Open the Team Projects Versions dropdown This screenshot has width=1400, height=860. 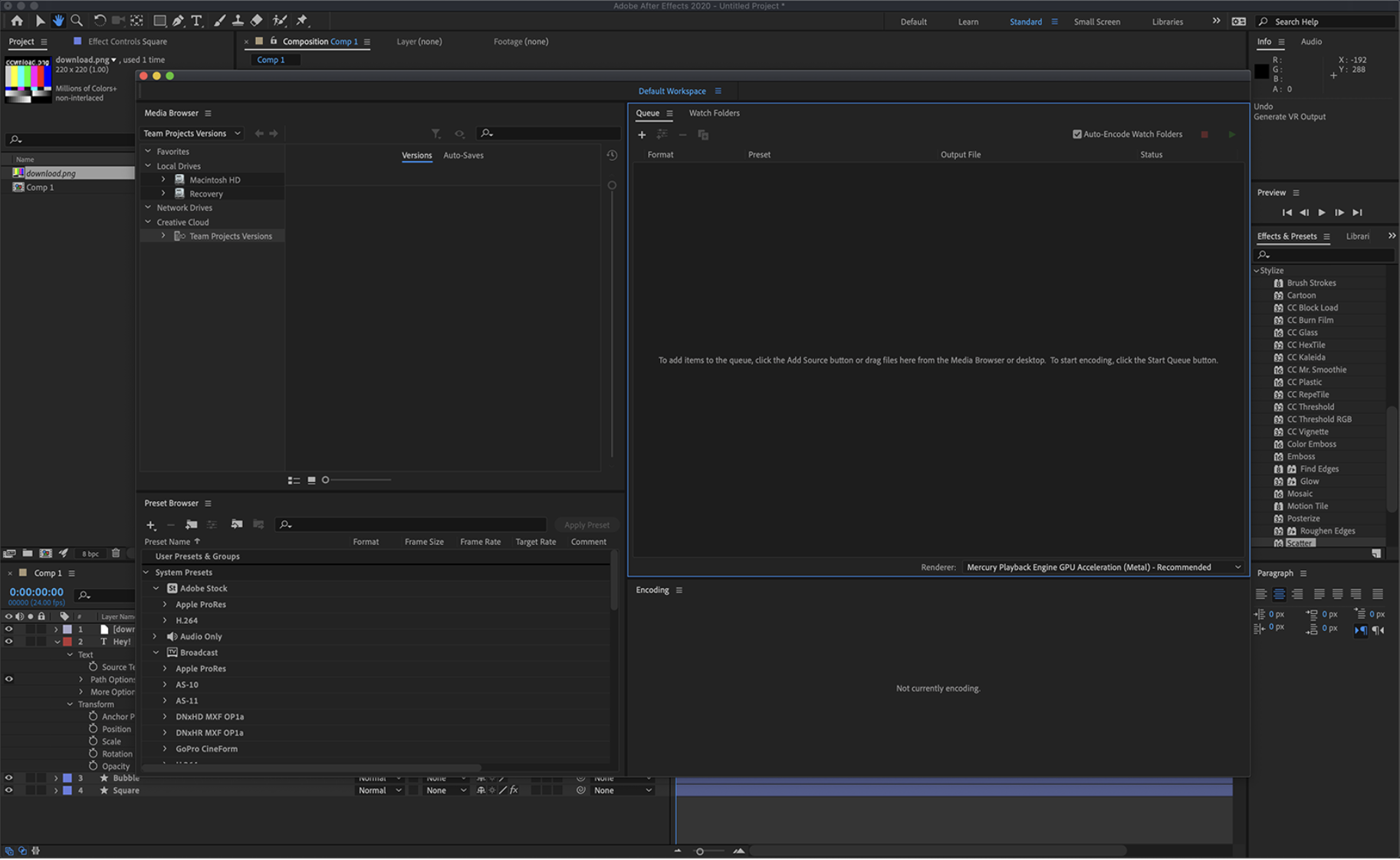(x=192, y=133)
